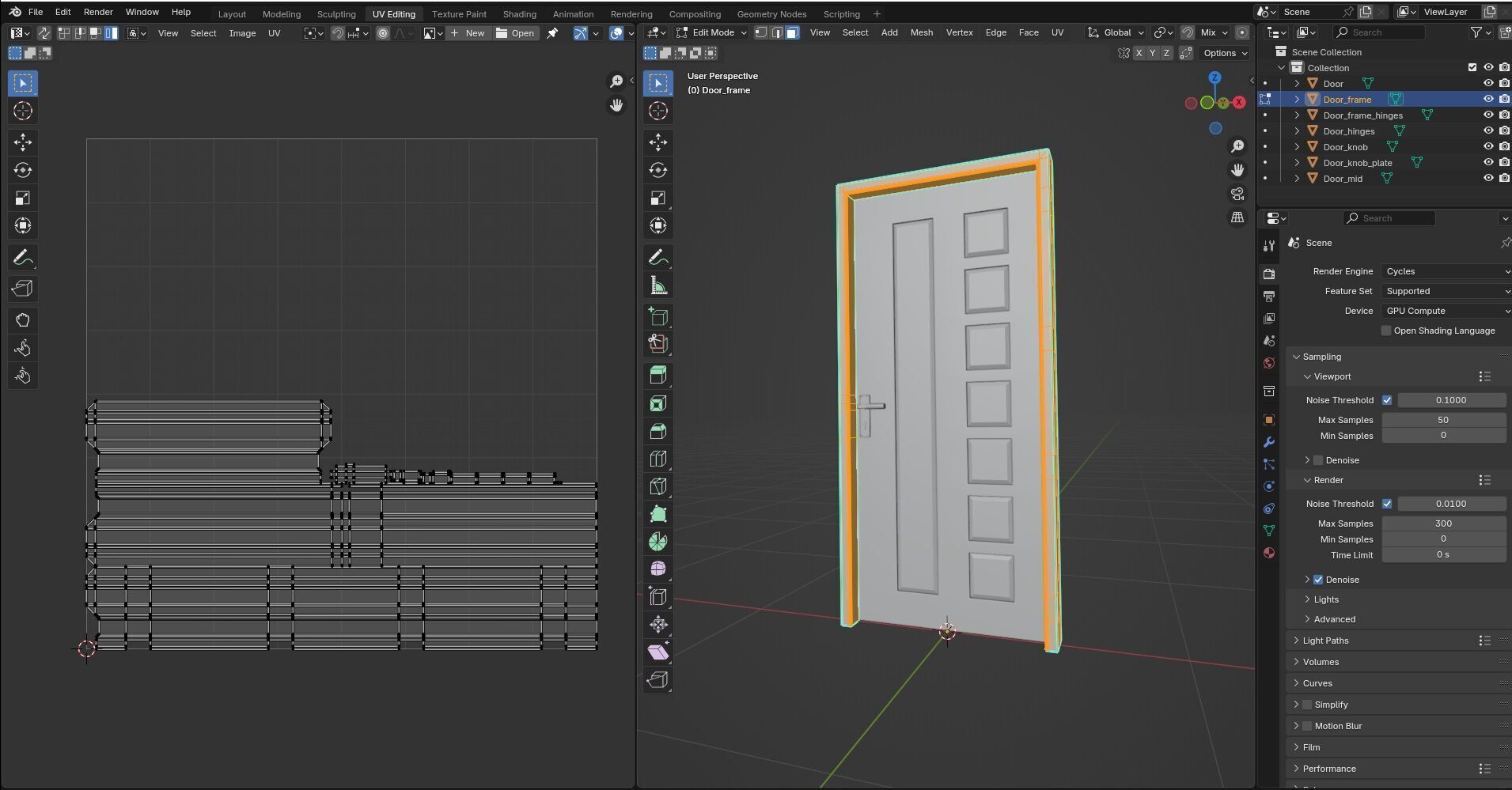The height and width of the screenshot is (790, 1512).
Task: Open Global transform orientation dropdown
Action: 1116,32
